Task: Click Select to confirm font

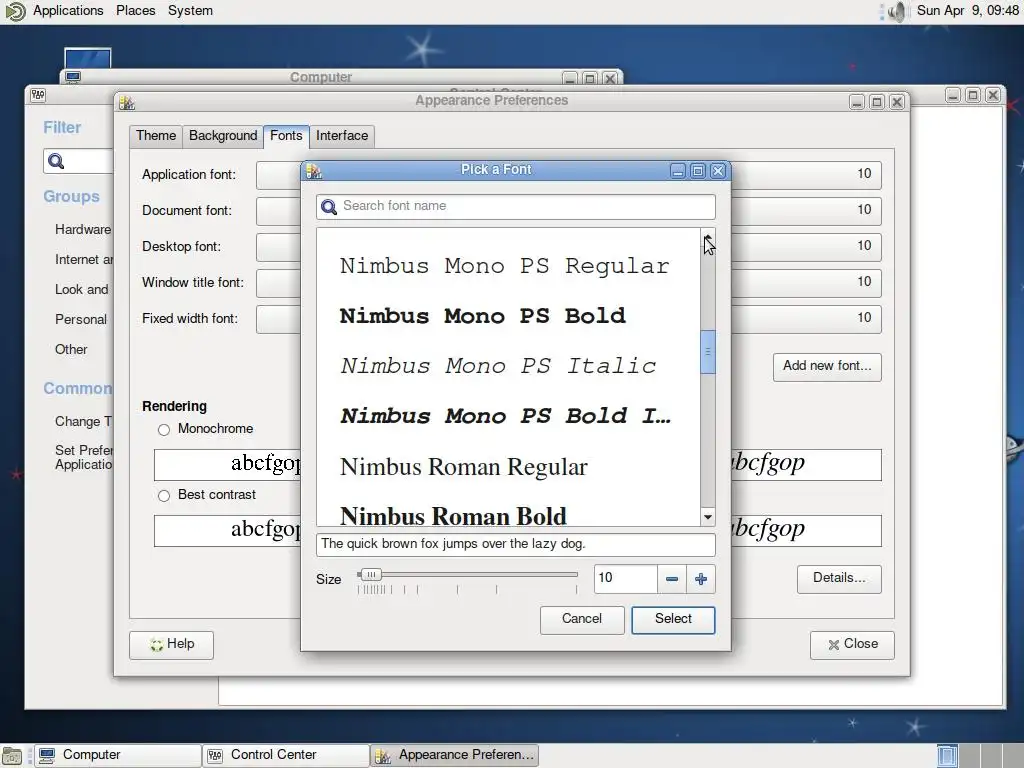Action: (x=673, y=619)
